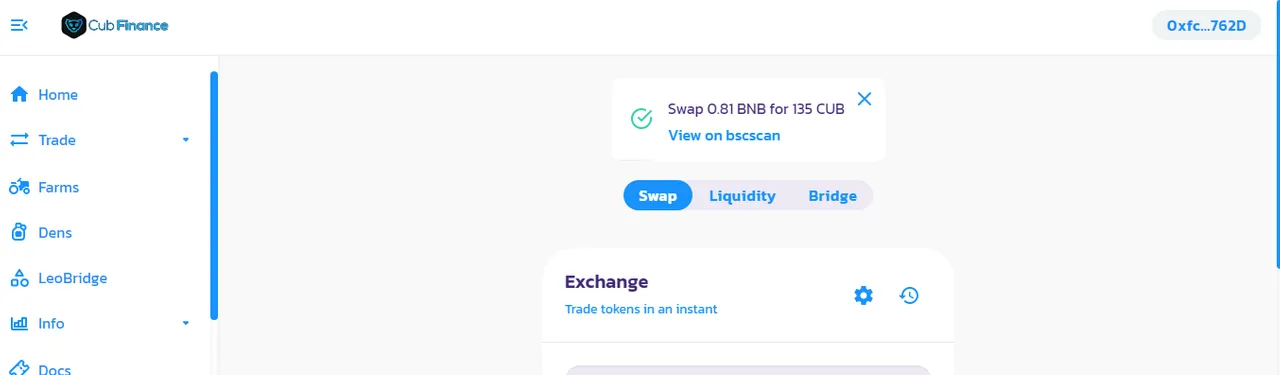Select the Swap tab
The width and height of the screenshot is (1280, 375).
(658, 195)
